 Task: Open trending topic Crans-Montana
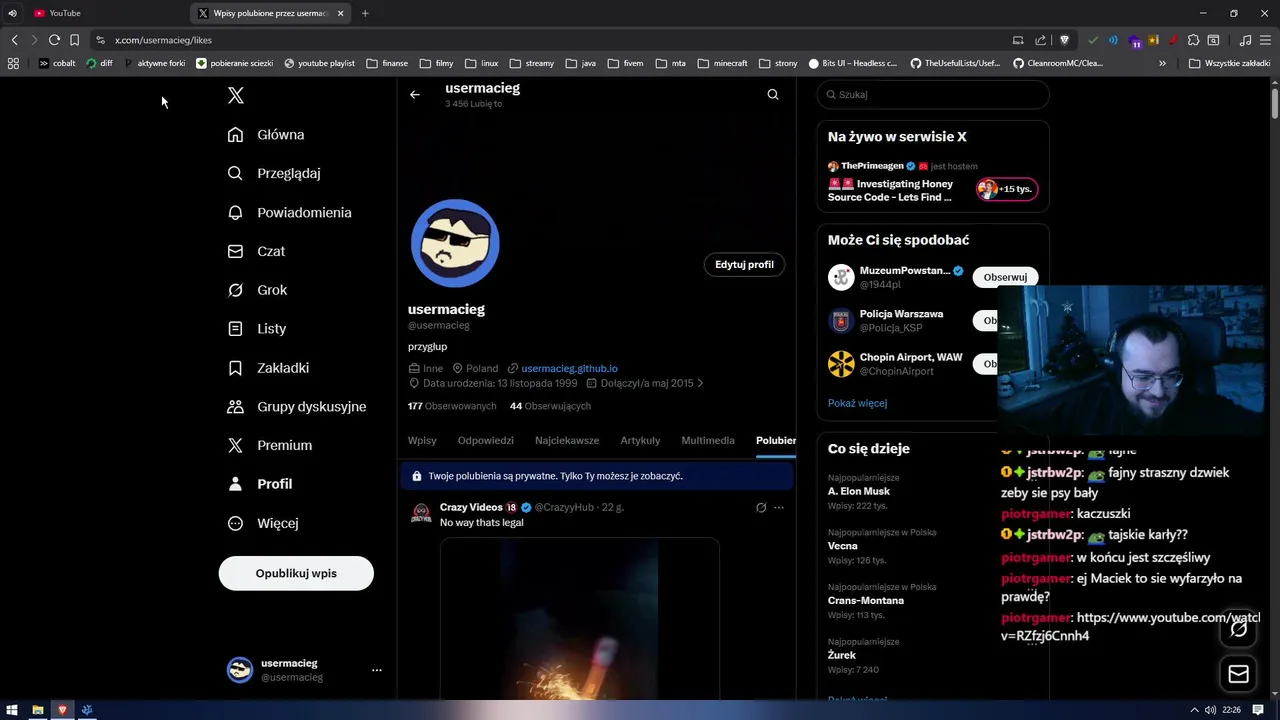click(x=866, y=600)
